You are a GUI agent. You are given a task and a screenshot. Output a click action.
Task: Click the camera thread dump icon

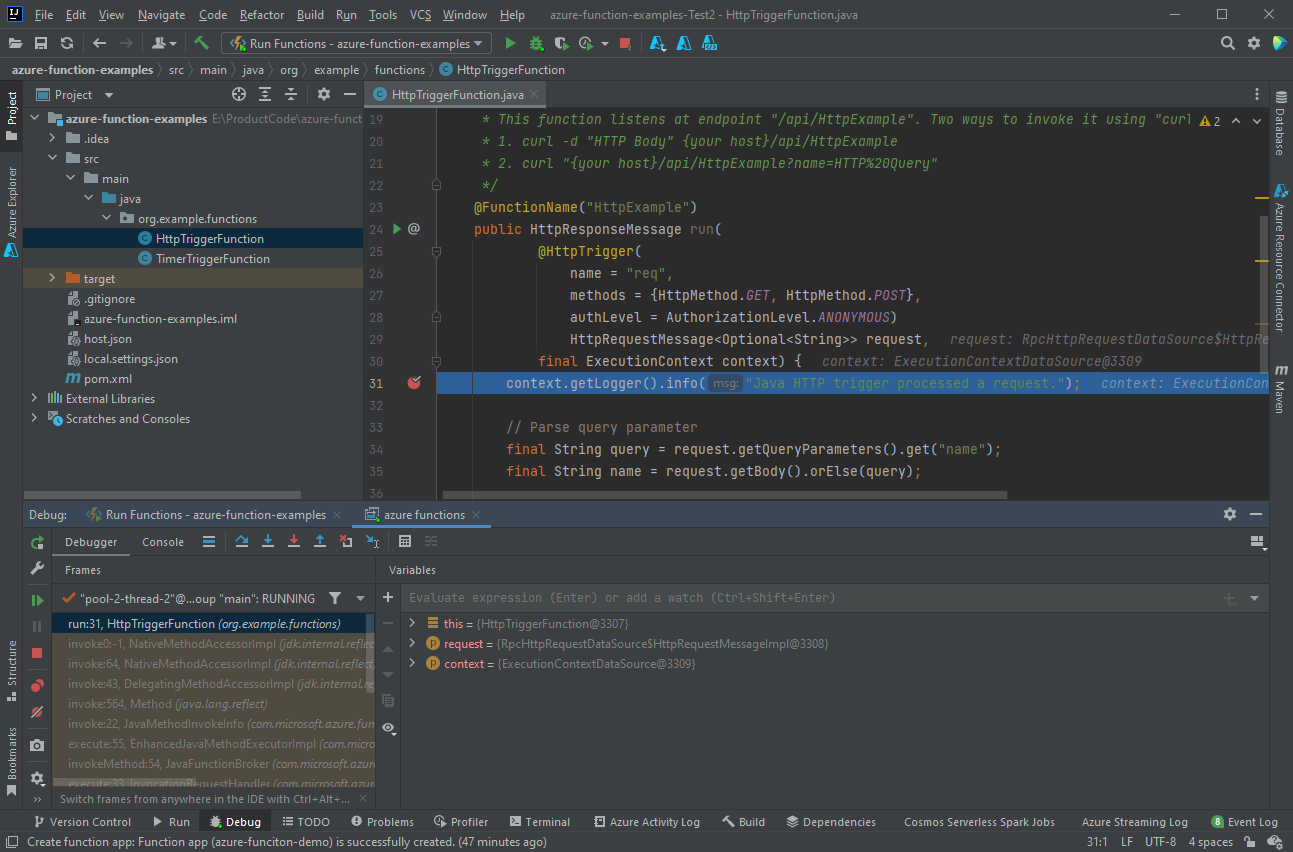tap(37, 745)
